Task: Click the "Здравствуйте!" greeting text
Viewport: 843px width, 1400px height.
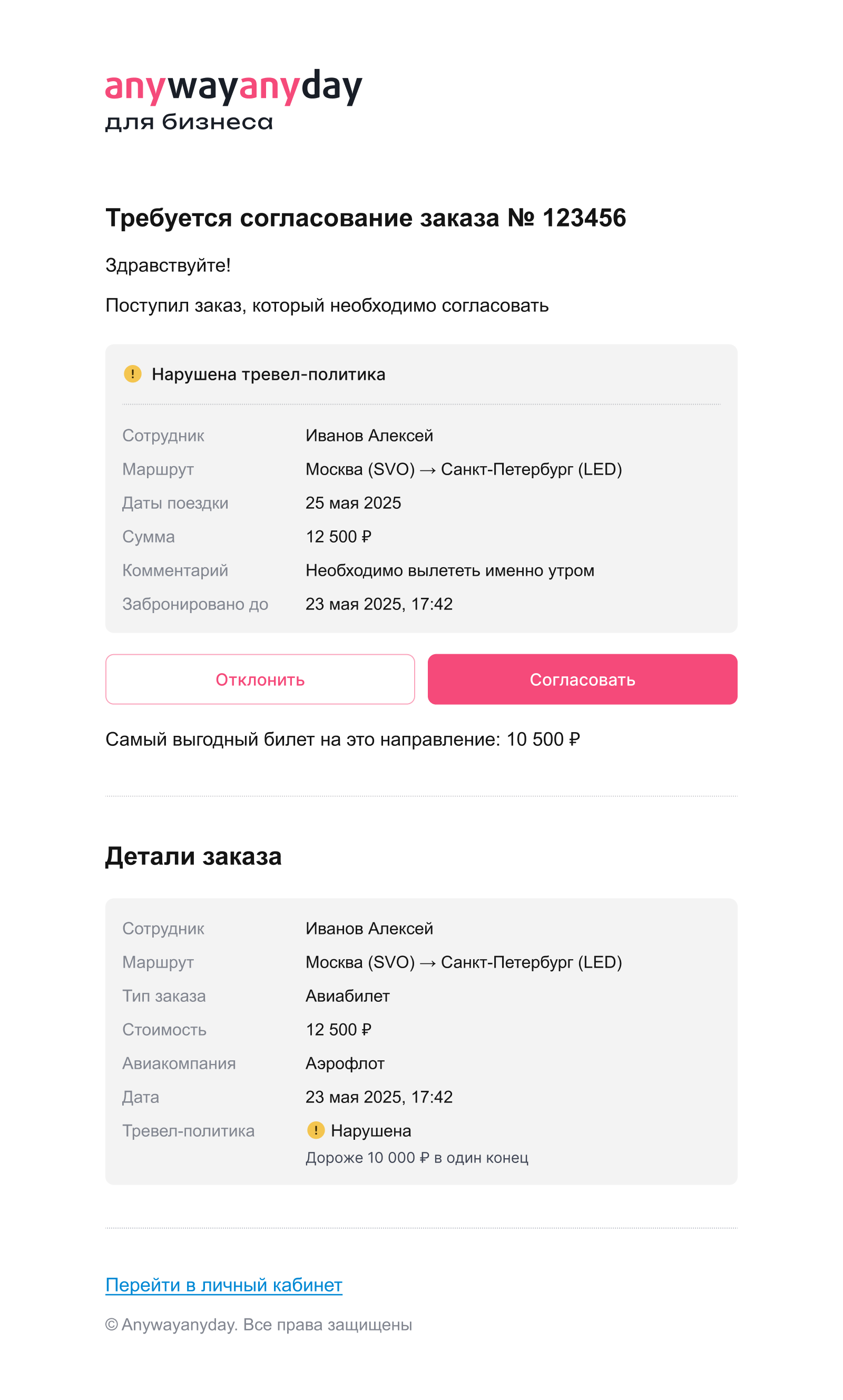Action: coord(168,265)
